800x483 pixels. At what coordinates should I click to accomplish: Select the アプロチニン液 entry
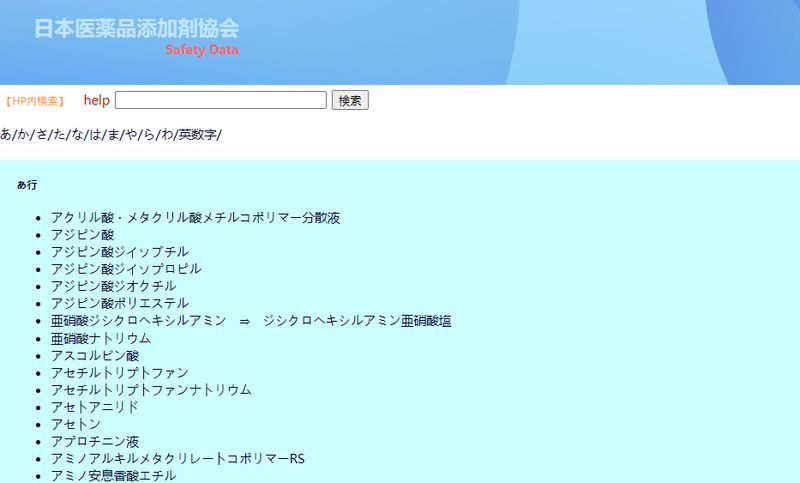(x=95, y=441)
